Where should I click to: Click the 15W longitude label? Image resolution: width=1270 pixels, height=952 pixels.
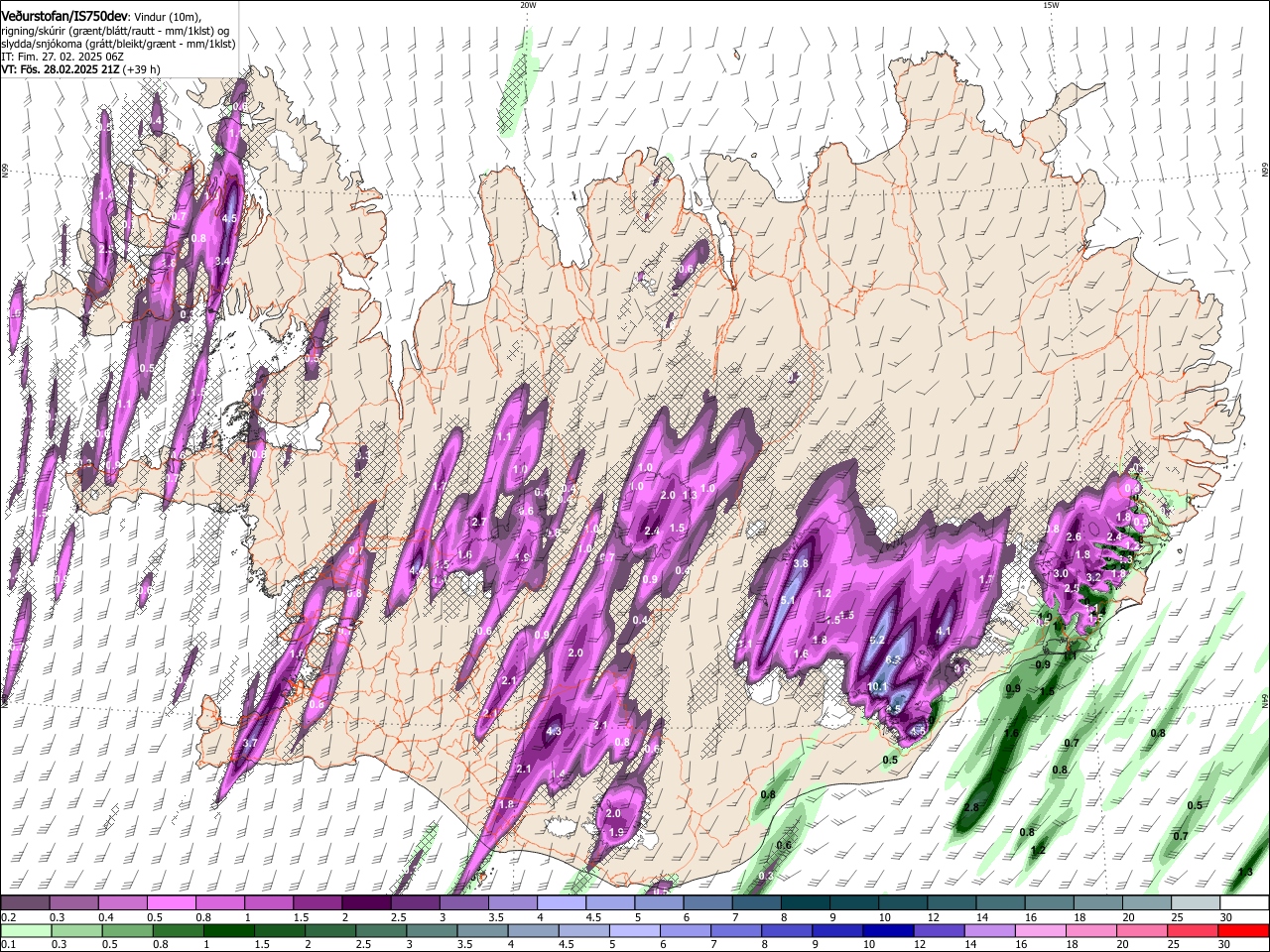(x=1051, y=5)
